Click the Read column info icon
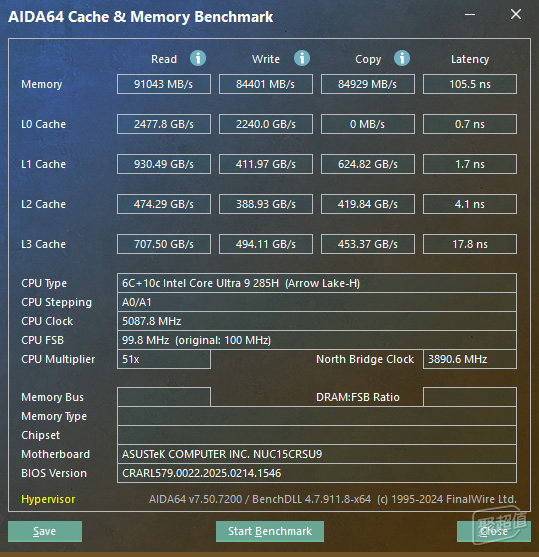The image size is (539, 557). tap(198, 58)
